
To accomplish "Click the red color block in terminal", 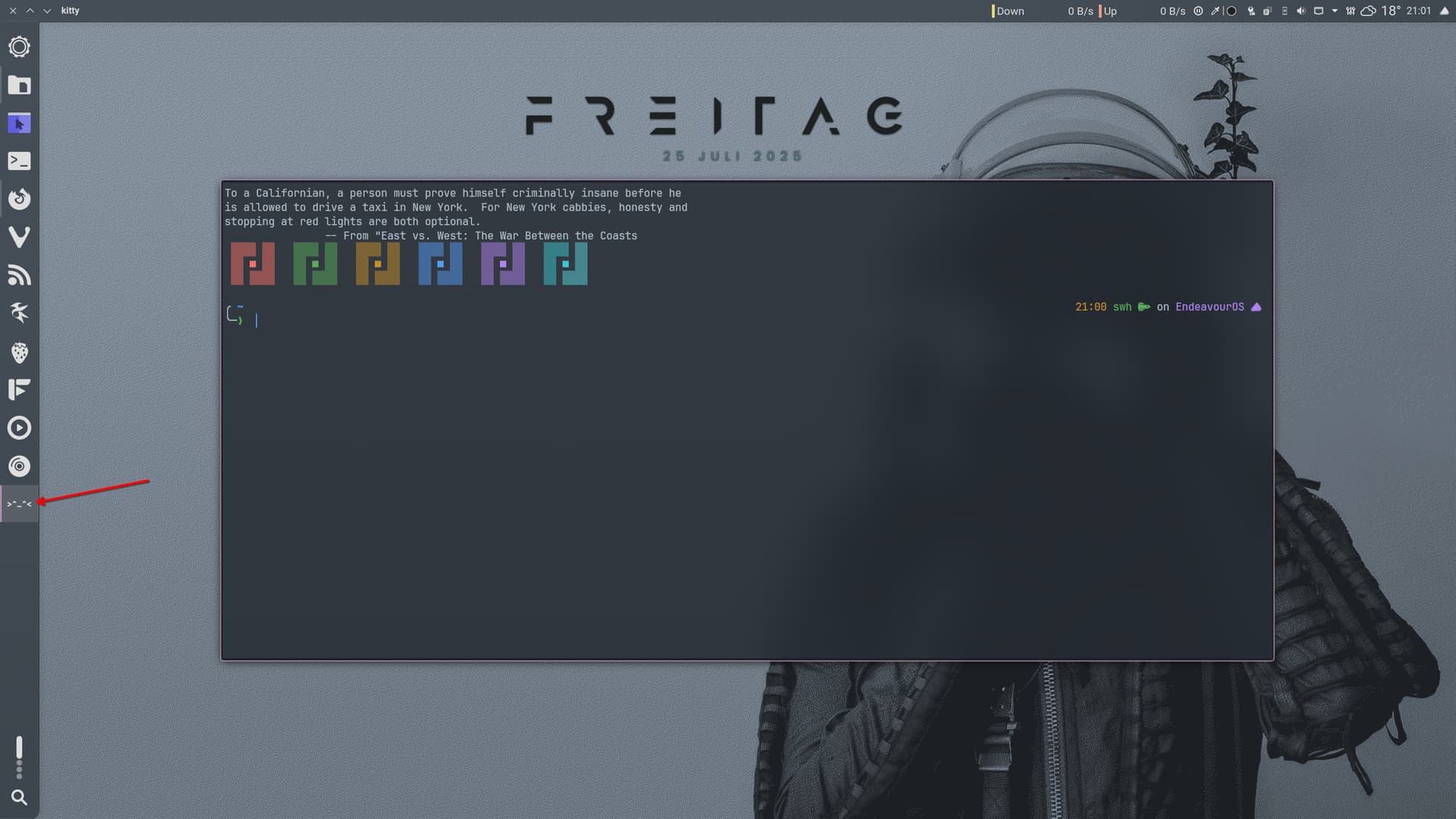I will tap(253, 264).
